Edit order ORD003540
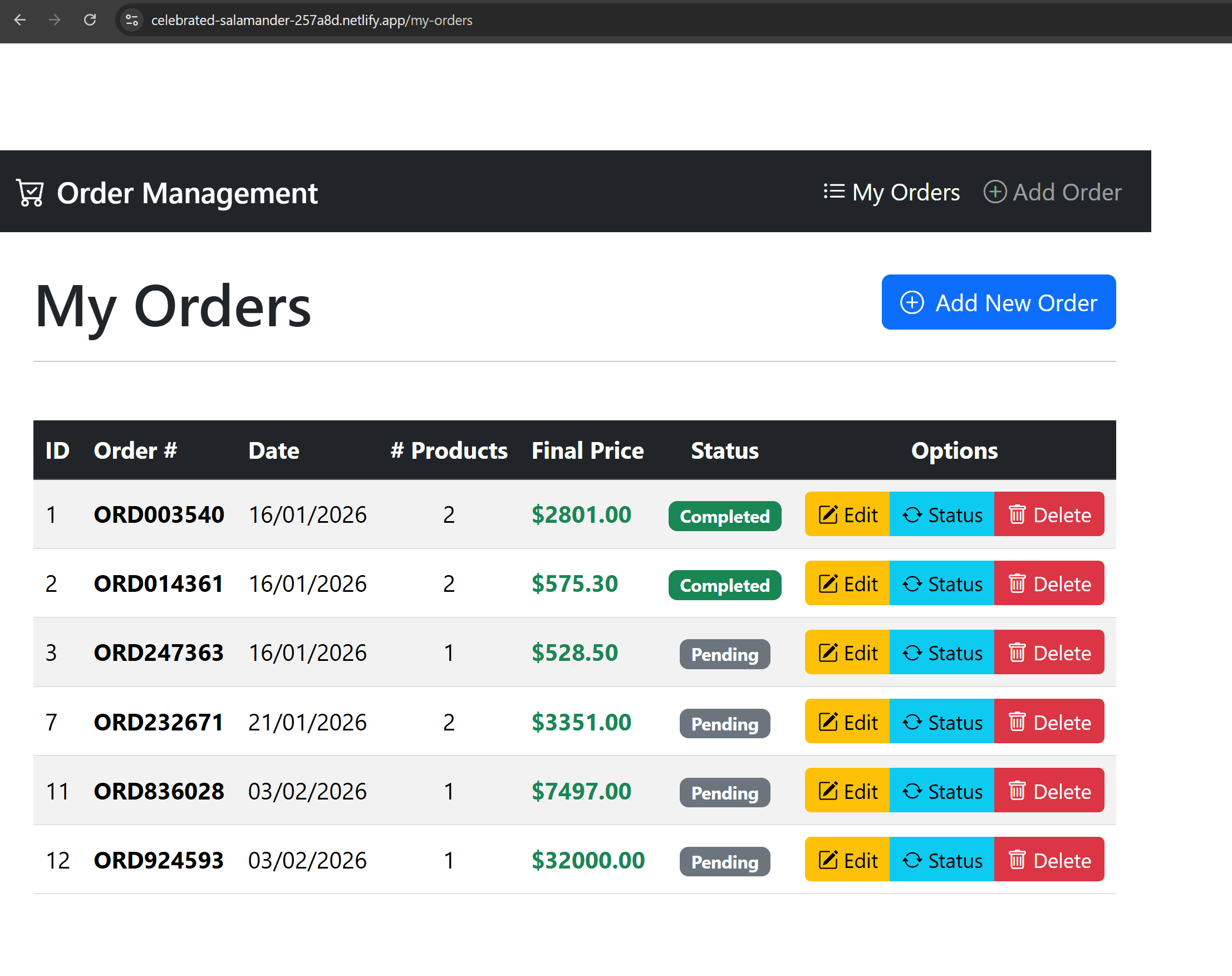The image size is (1232, 976). 847,514
